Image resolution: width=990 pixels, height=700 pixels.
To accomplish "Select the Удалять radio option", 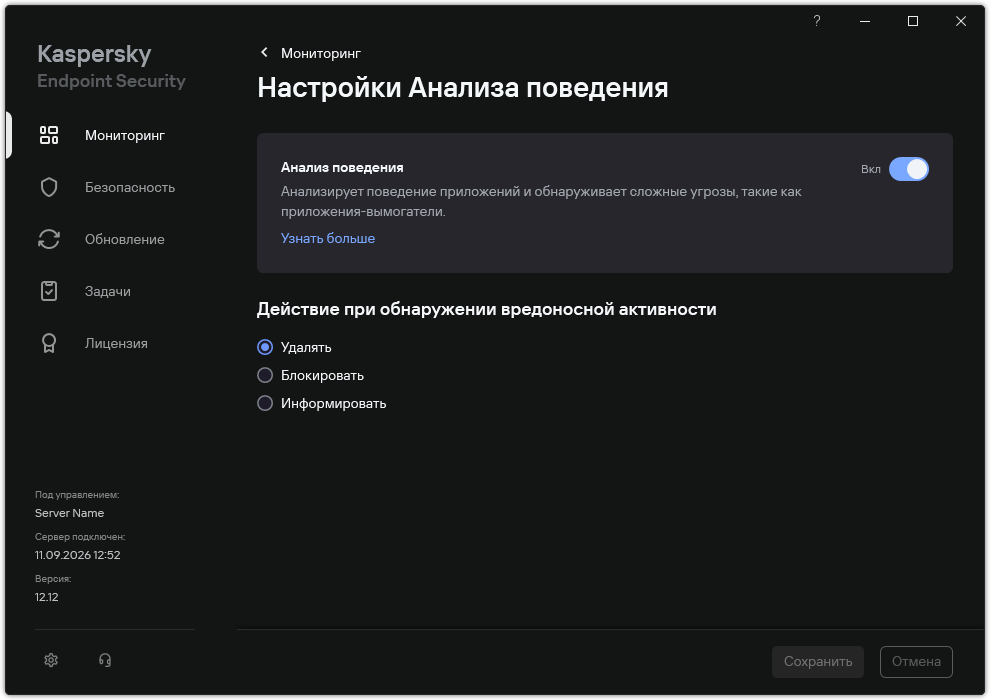I will (x=265, y=347).
